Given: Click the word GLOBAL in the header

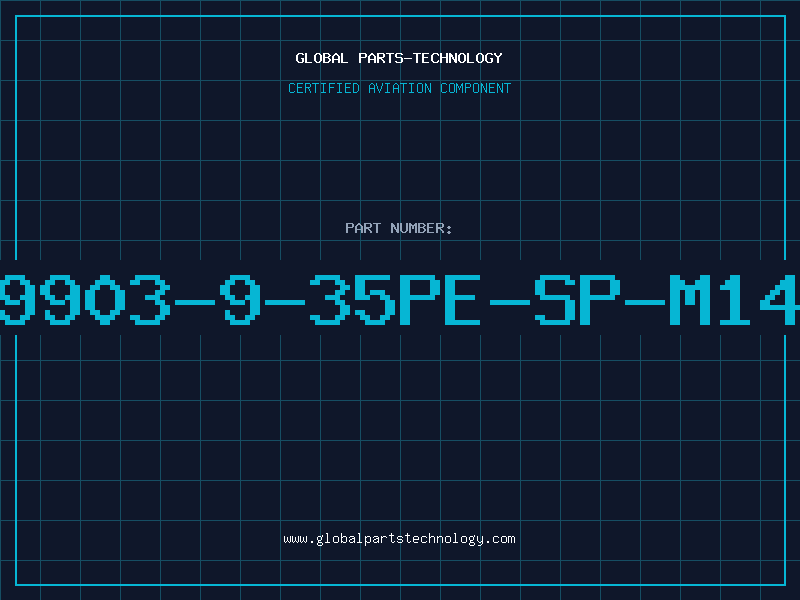Looking at the screenshot, I should (322, 58).
